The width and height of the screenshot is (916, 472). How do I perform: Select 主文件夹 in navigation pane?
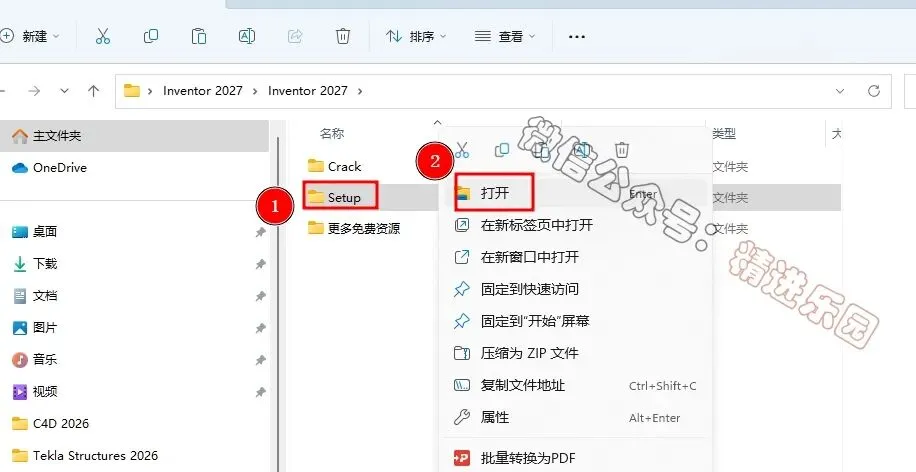point(134,136)
